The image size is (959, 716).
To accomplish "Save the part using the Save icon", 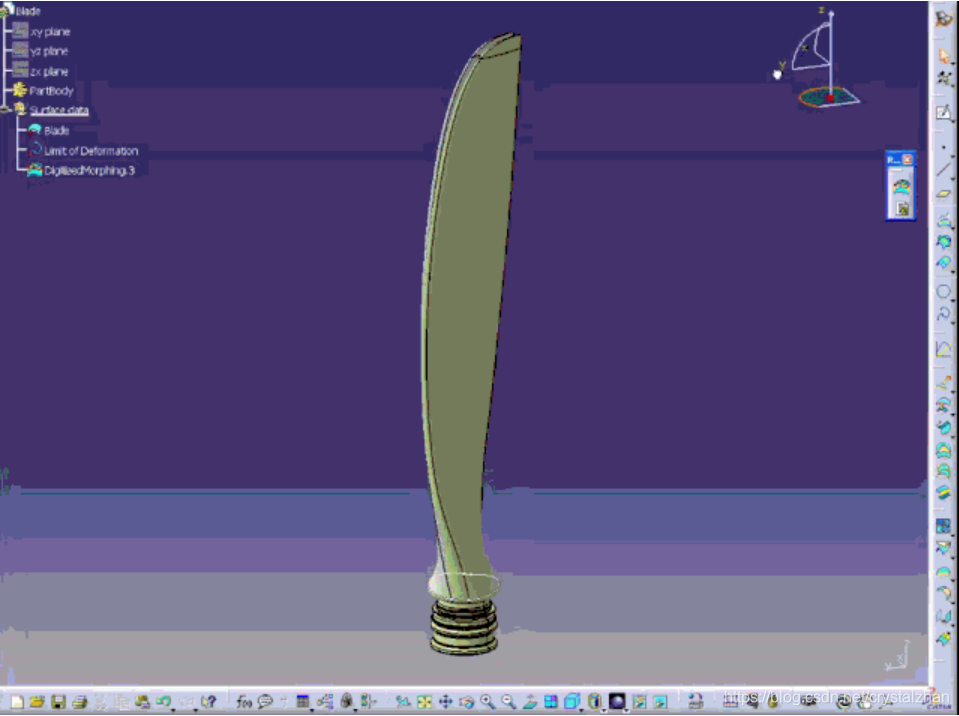I will tap(58, 702).
